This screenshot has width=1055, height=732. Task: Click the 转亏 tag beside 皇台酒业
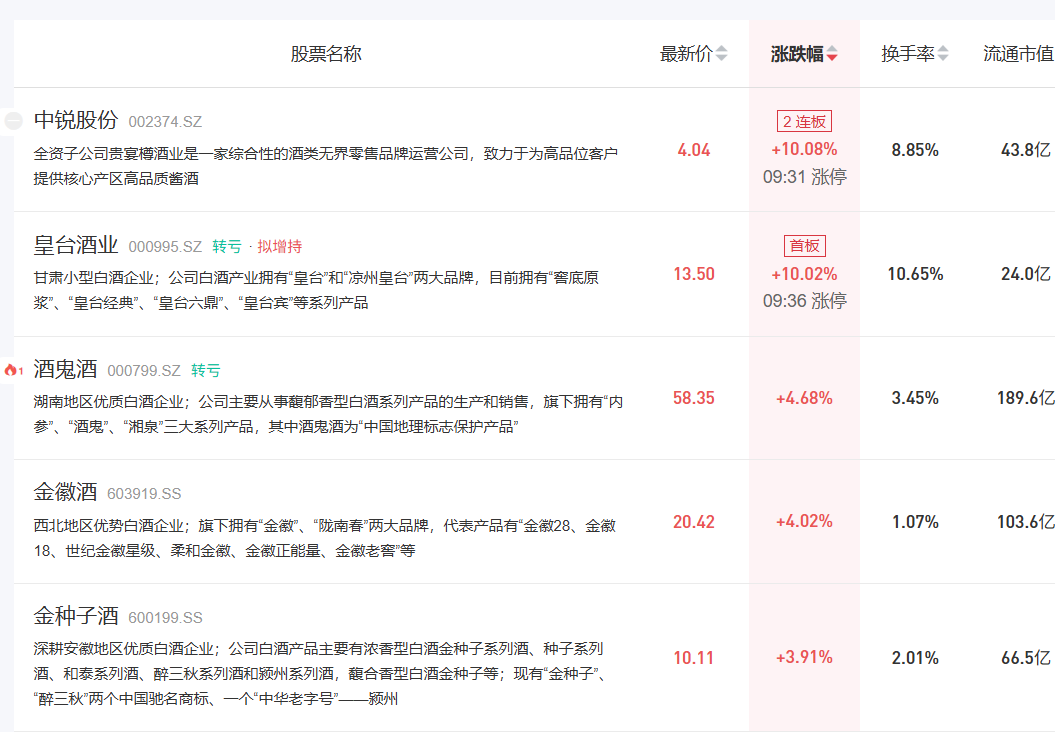click(227, 246)
